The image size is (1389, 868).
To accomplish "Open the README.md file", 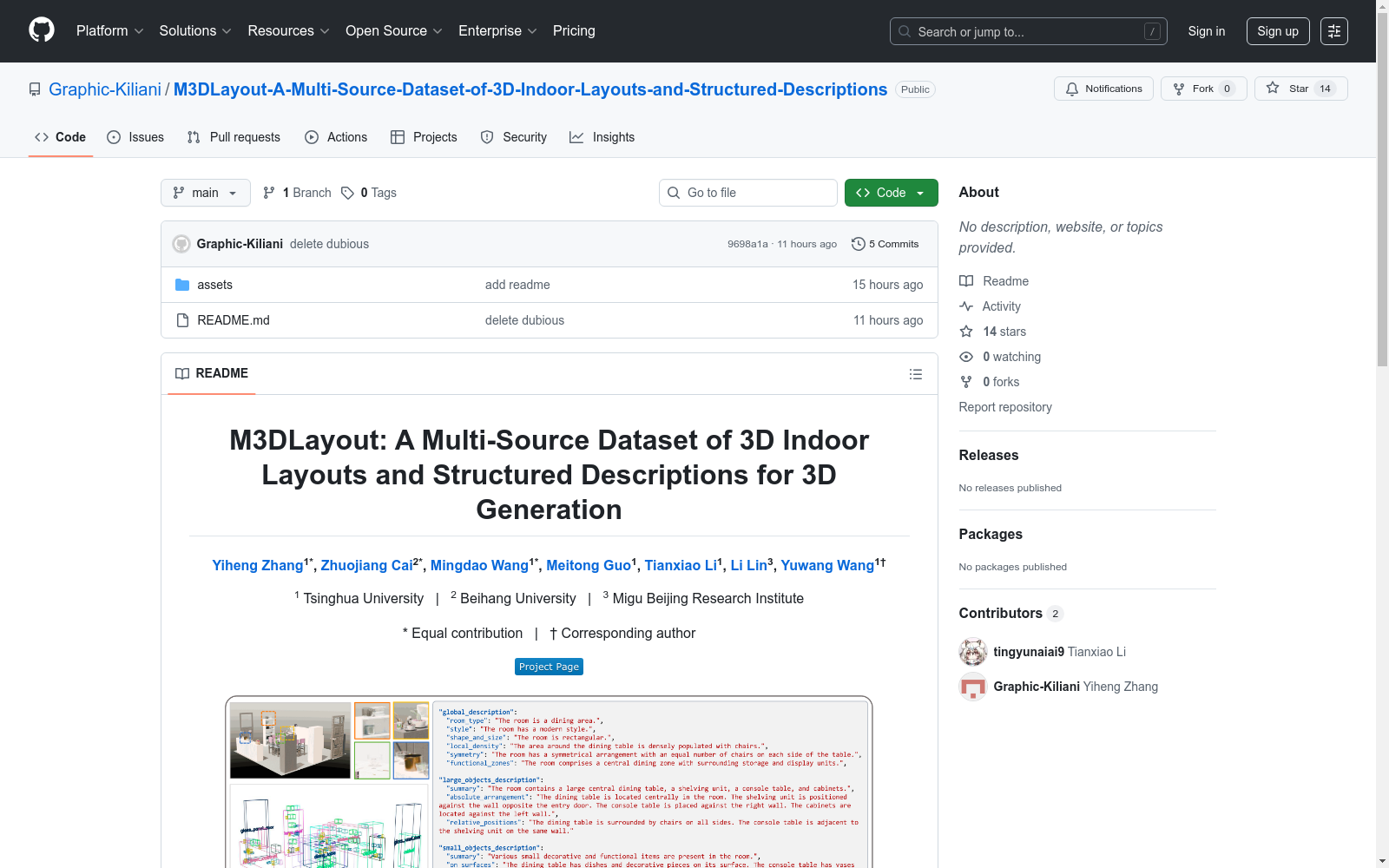I will (234, 320).
